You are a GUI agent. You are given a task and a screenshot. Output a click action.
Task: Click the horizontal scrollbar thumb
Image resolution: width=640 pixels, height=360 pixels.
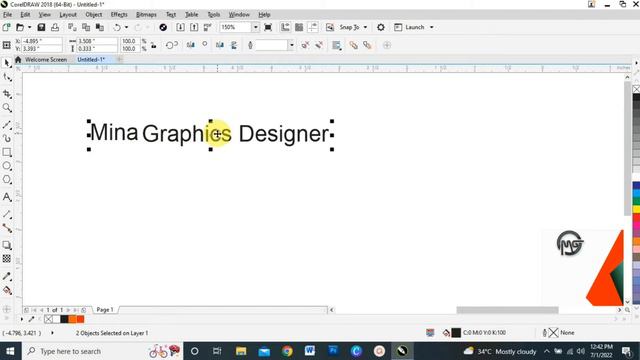(x=507, y=310)
